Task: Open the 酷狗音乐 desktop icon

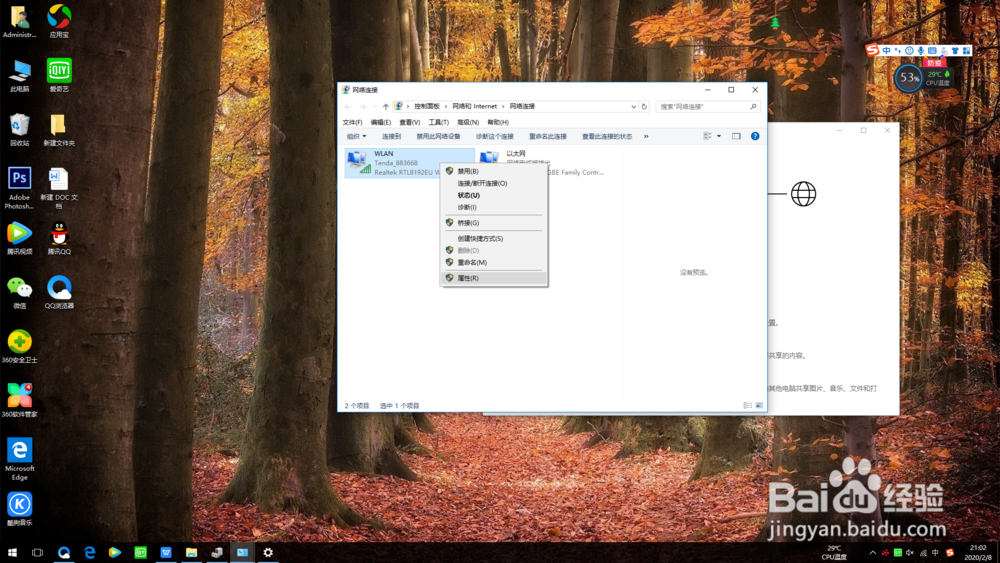Action: 20,509
